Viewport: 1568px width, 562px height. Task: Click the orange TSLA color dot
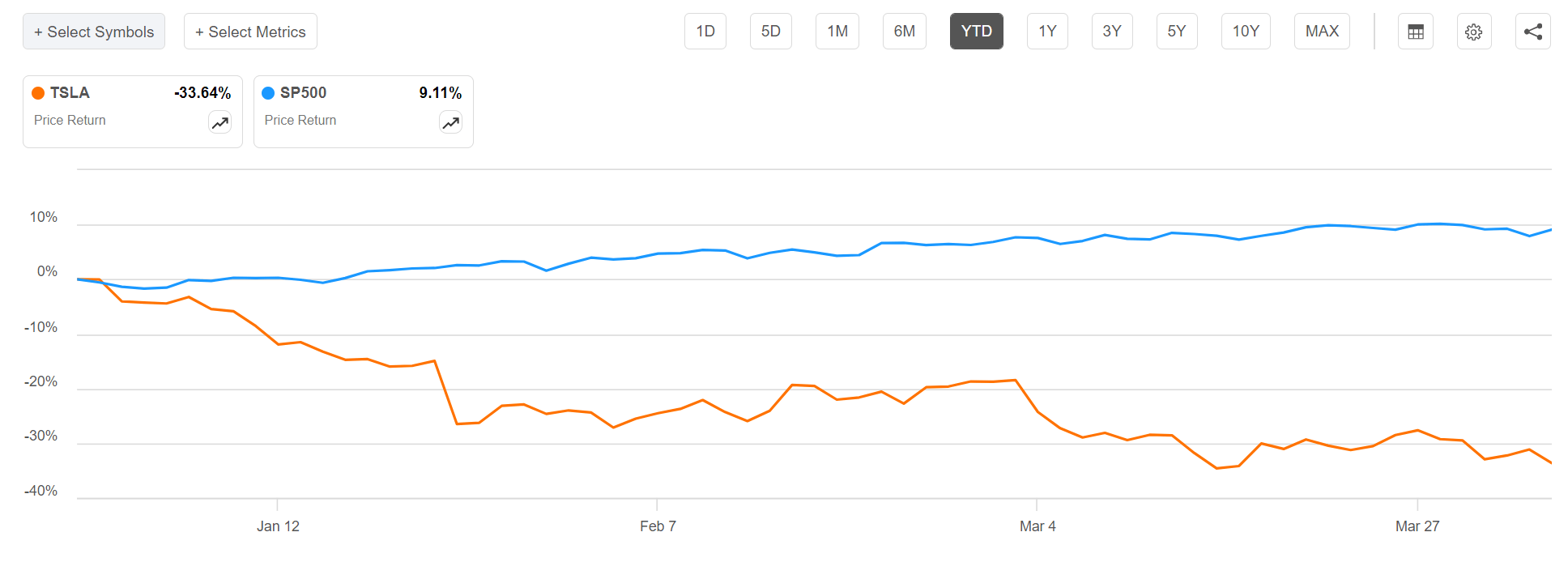pos(38,93)
